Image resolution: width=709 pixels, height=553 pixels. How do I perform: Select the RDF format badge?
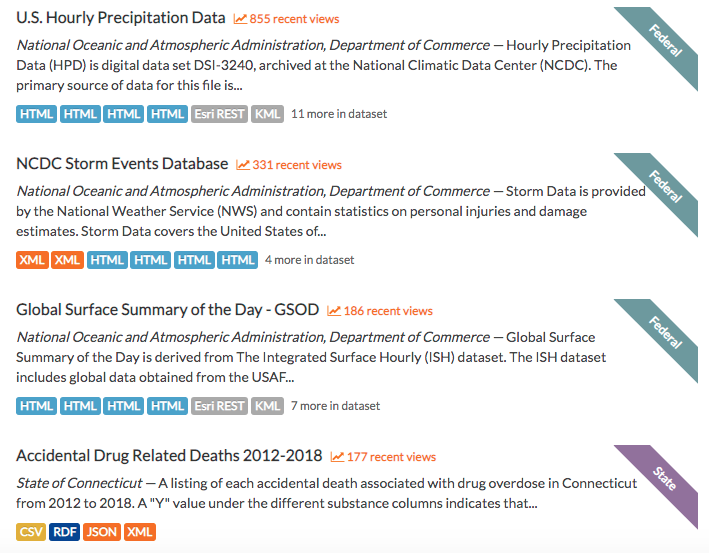pos(65,532)
